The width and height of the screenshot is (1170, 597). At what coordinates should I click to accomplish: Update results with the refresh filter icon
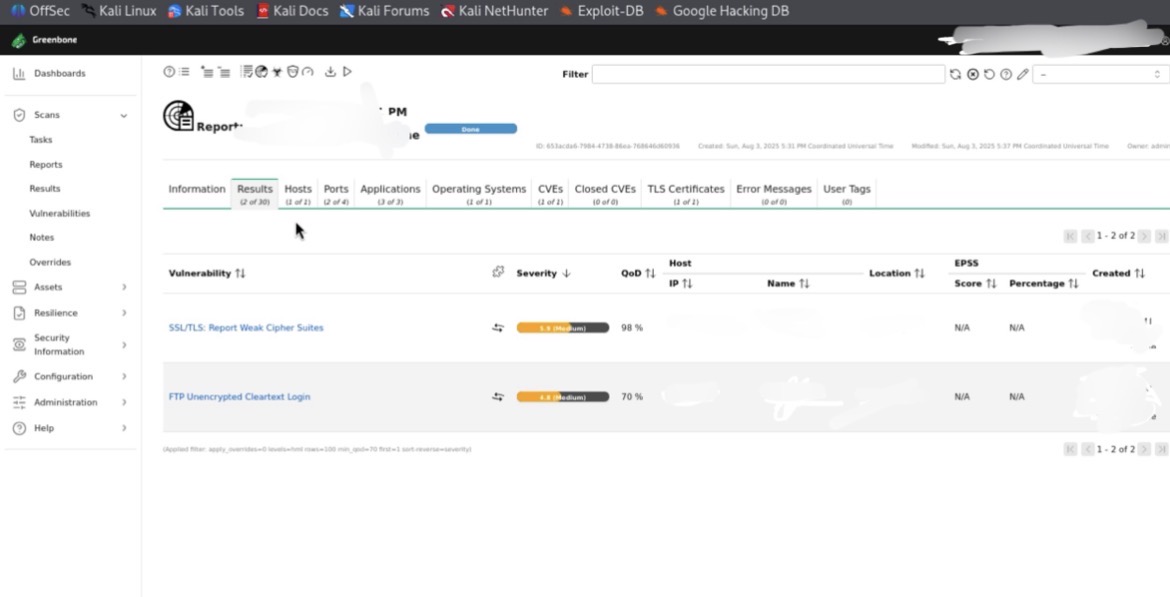[x=956, y=74]
